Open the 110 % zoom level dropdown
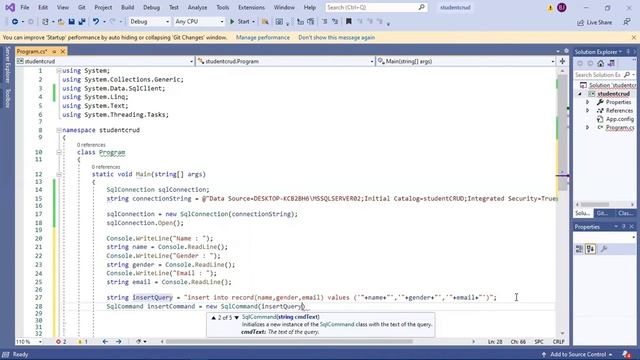The image size is (640, 360). (29, 342)
